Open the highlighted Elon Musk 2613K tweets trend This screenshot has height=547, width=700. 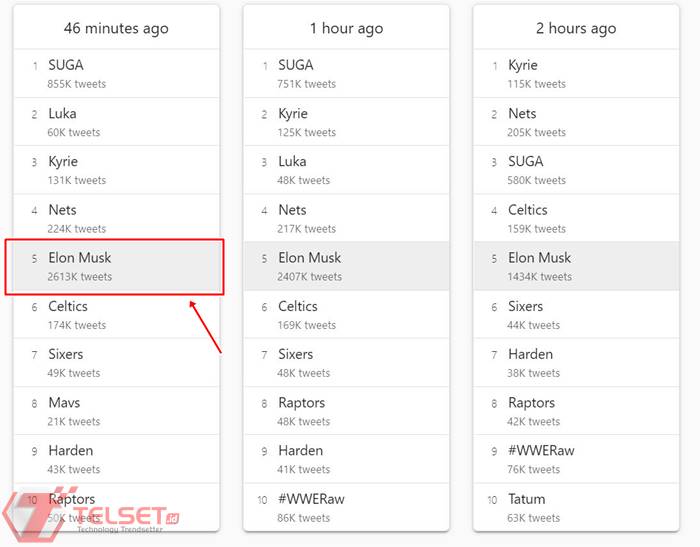coord(80,258)
